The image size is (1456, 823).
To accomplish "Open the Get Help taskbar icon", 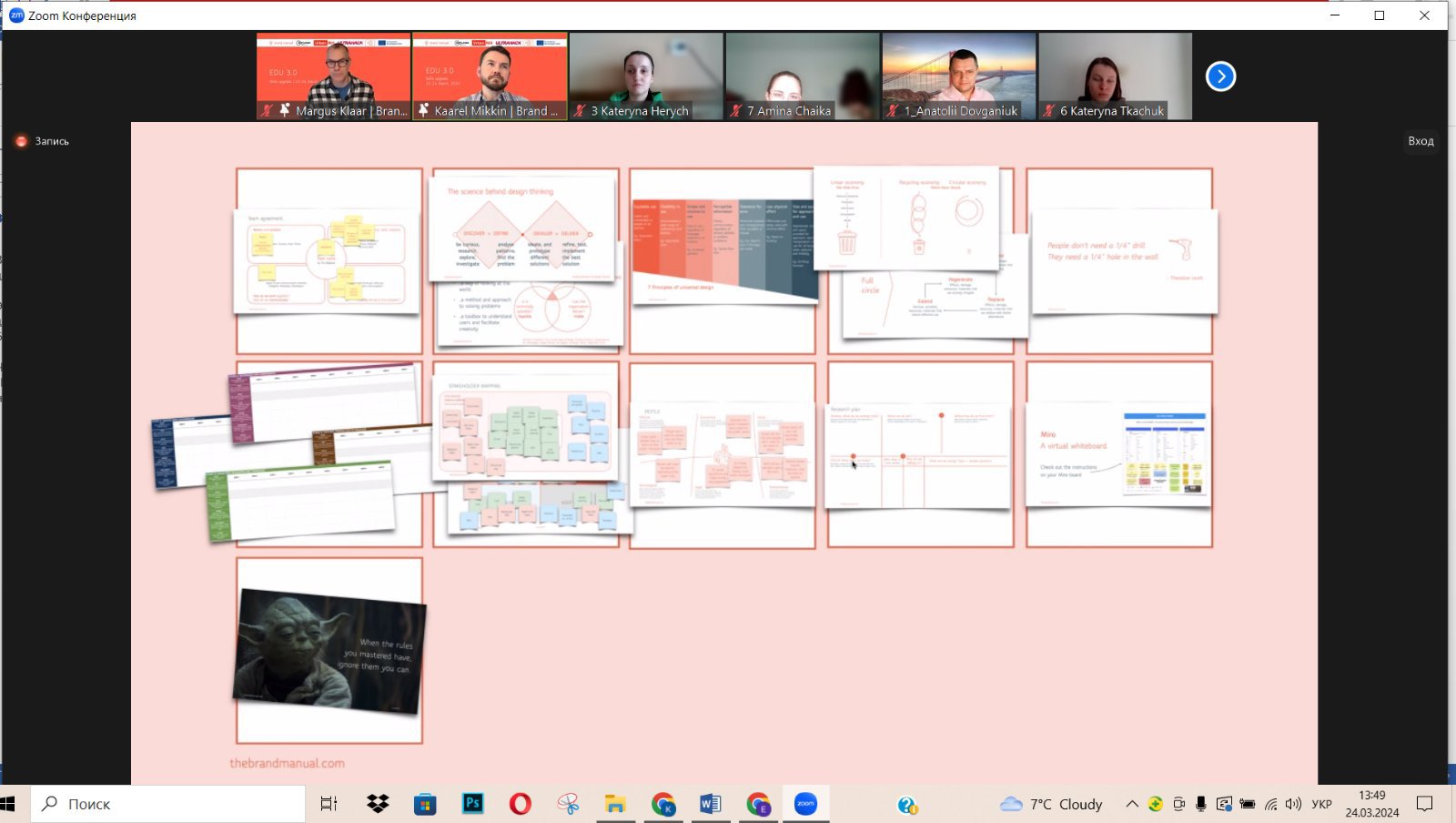I will (x=907, y=805).
